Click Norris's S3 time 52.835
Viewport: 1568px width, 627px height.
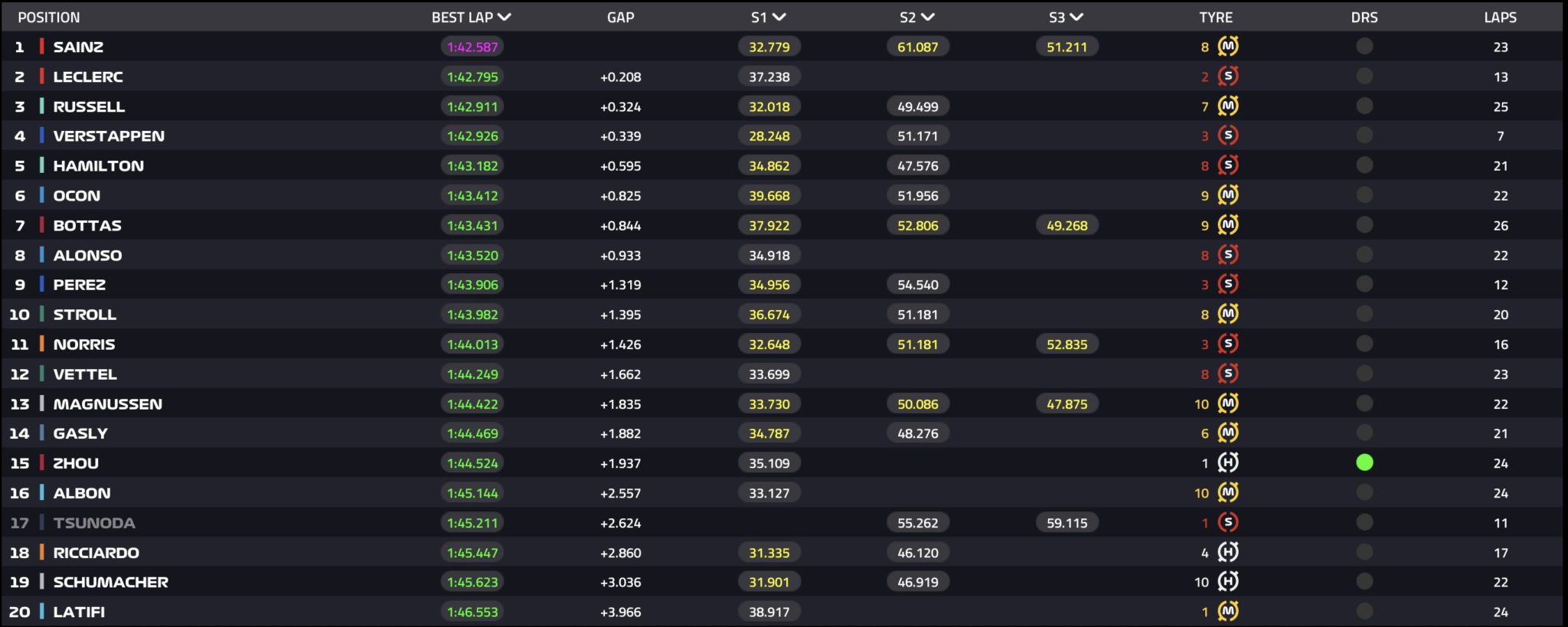(x=1067, y=345)
